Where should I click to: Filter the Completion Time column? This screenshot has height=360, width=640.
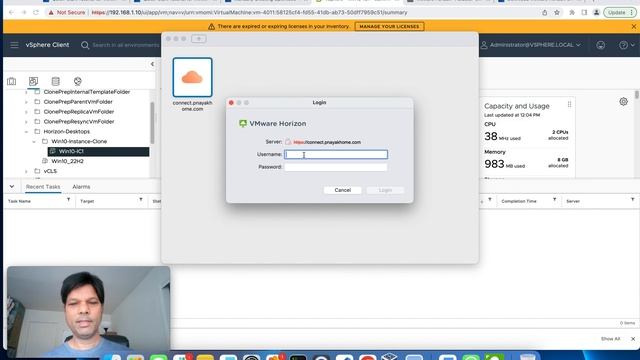pyautogui.click(x=554, y=200)
